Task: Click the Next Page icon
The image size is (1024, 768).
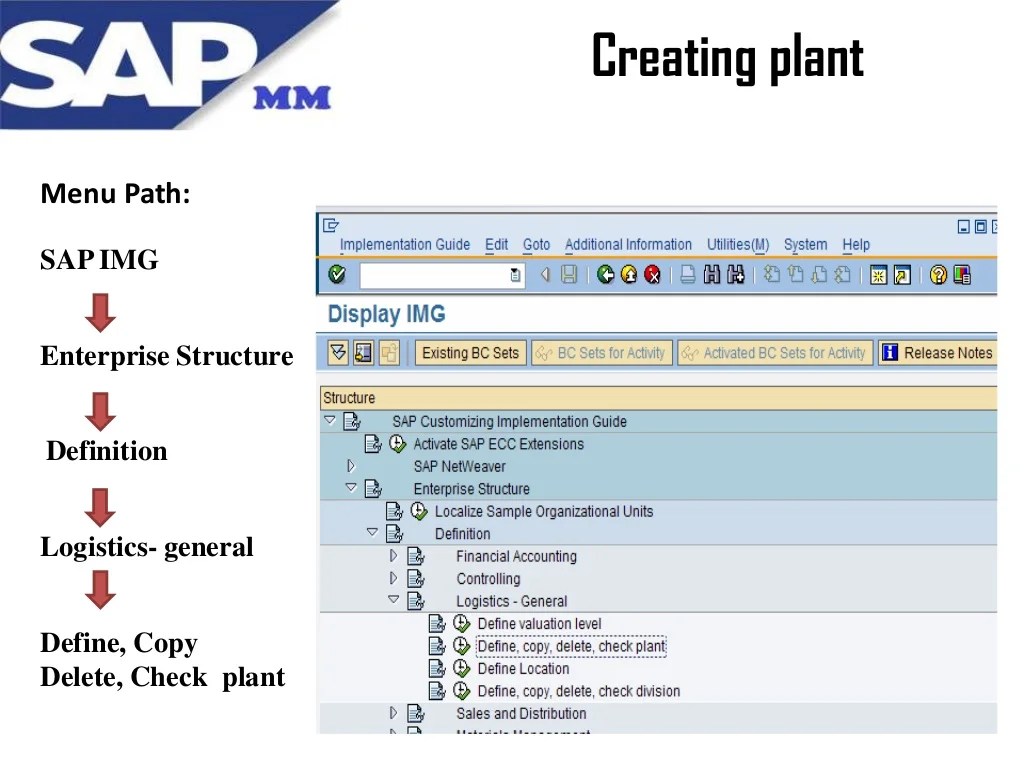Action: point(819,275)
